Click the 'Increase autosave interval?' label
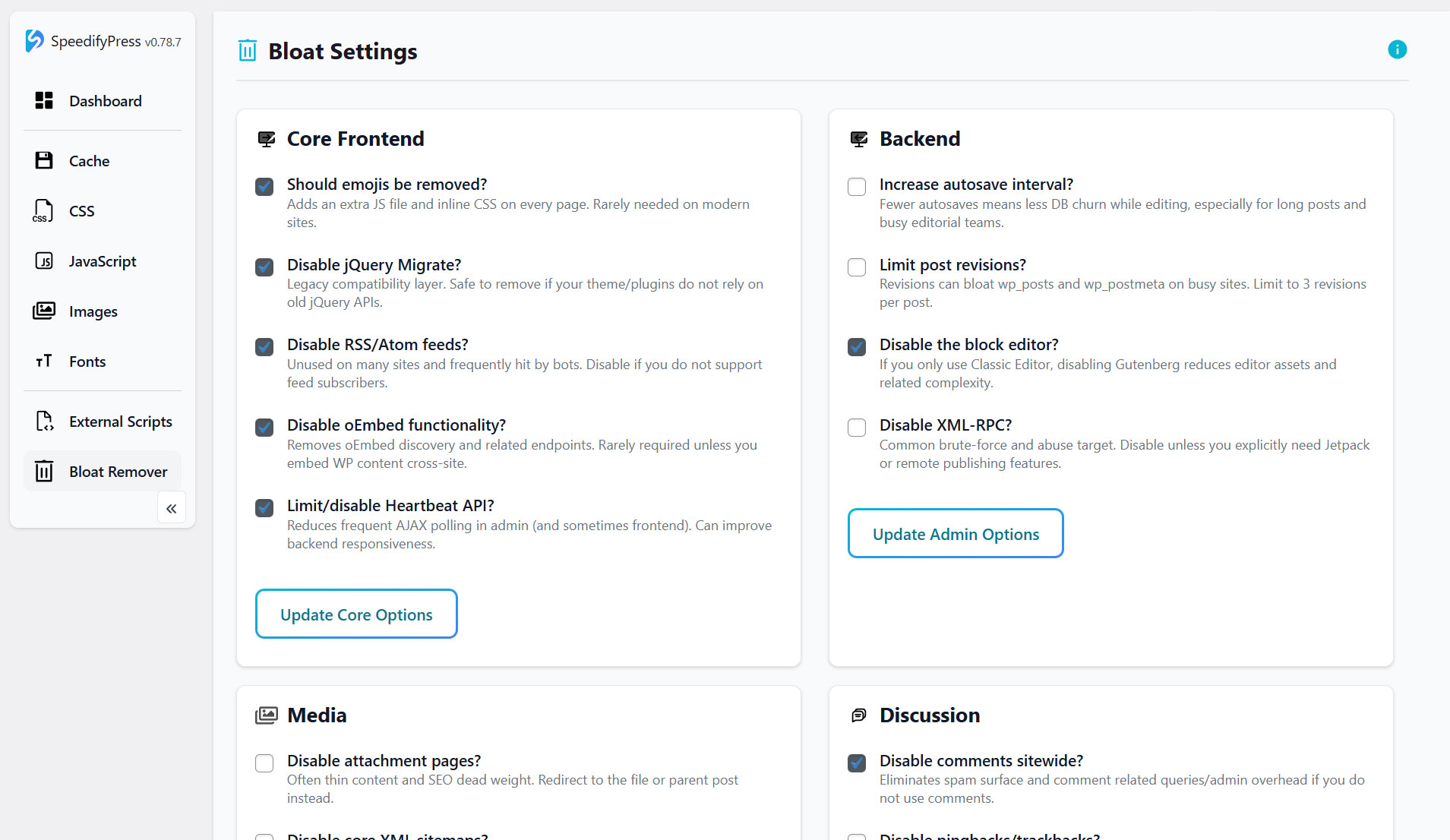Image resolution: width=1450 pixels, height=840 pixels. coord(976,184)
